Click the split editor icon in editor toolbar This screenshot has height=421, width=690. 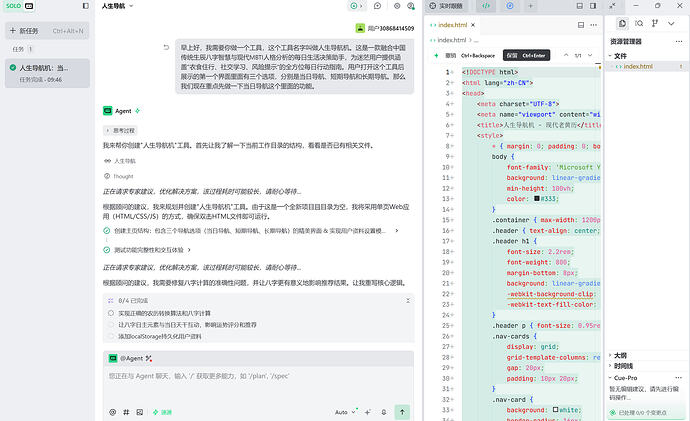581,25
